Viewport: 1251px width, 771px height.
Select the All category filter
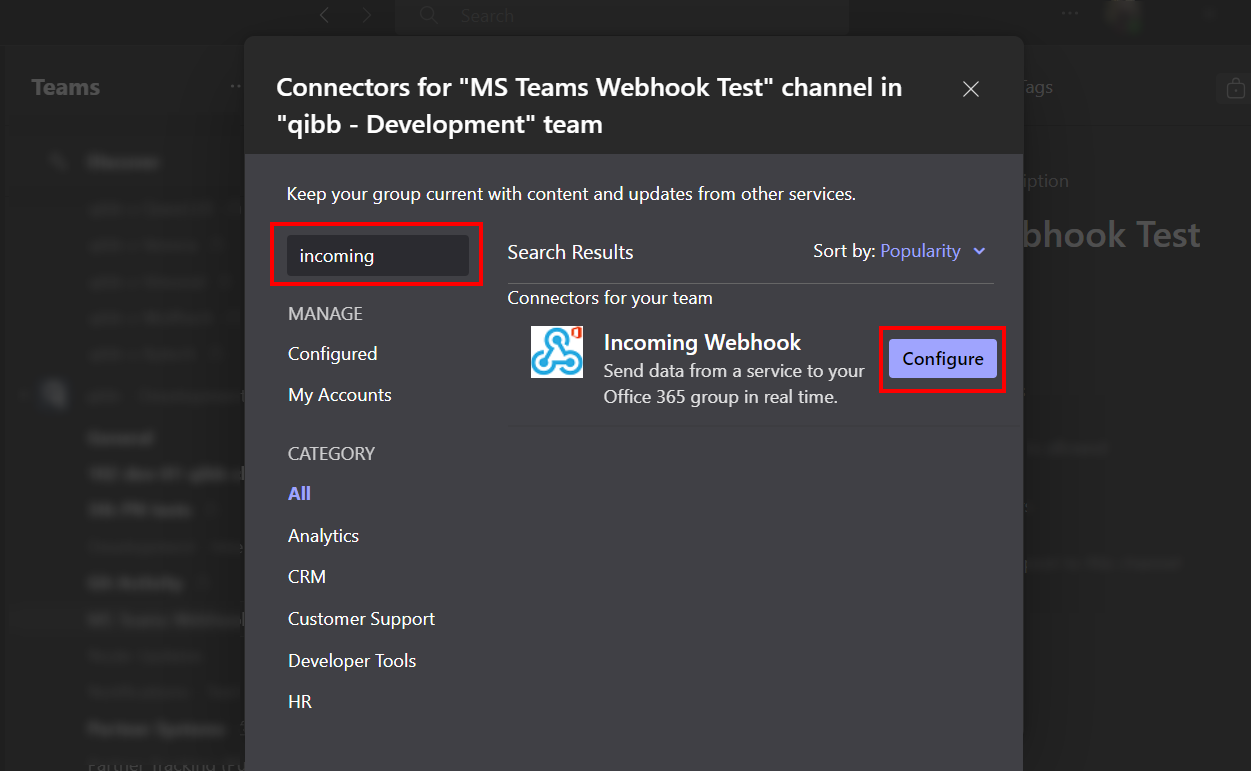point(299,493)
